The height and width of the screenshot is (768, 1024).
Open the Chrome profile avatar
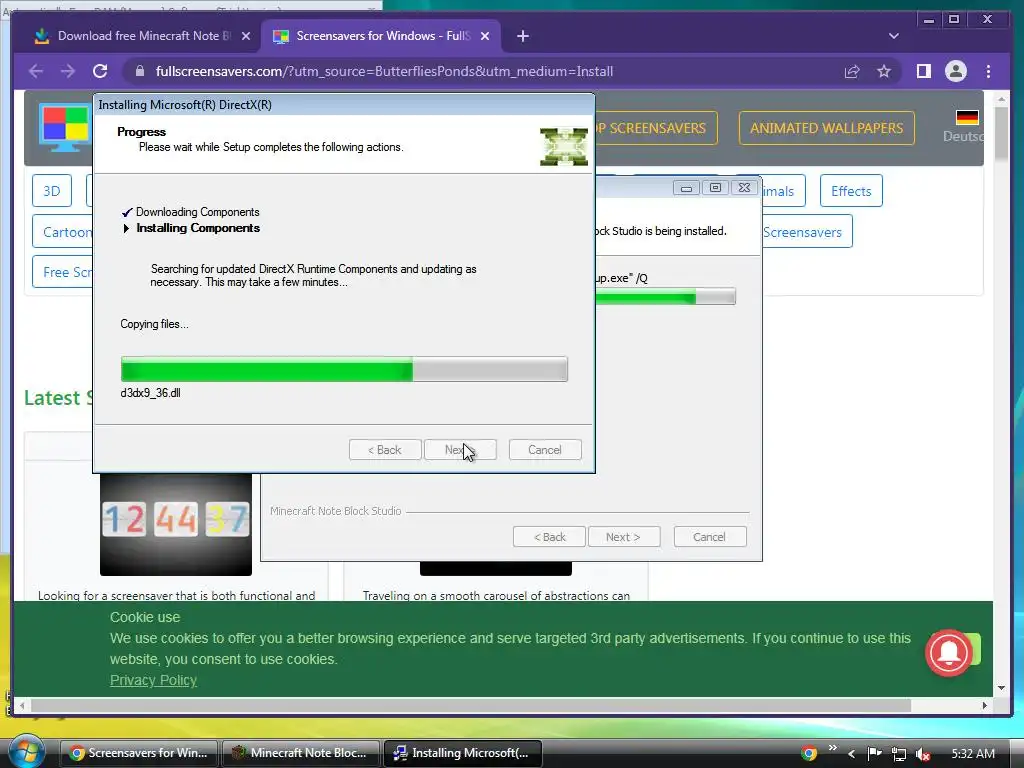(955, 71)
